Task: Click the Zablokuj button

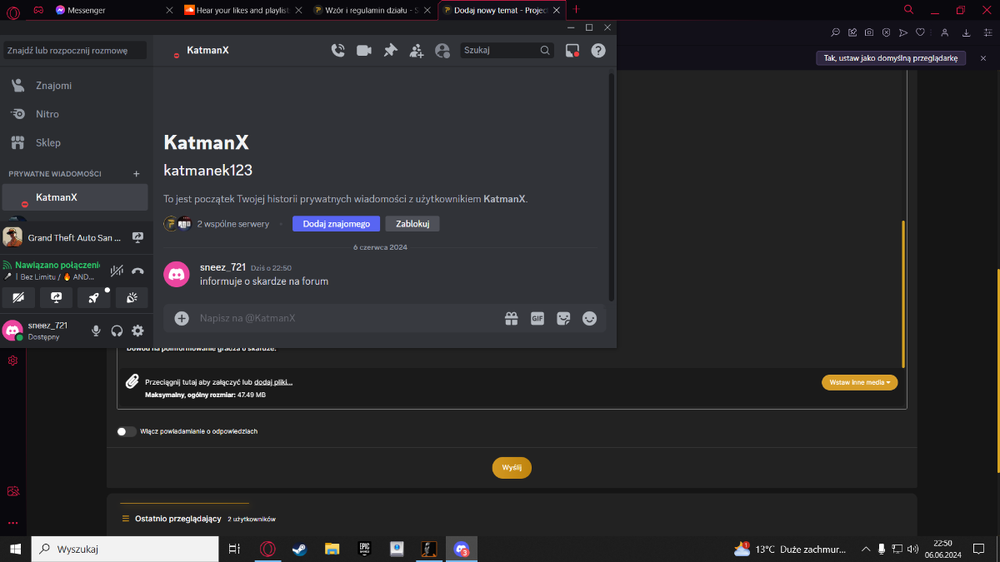Action: 412,224
